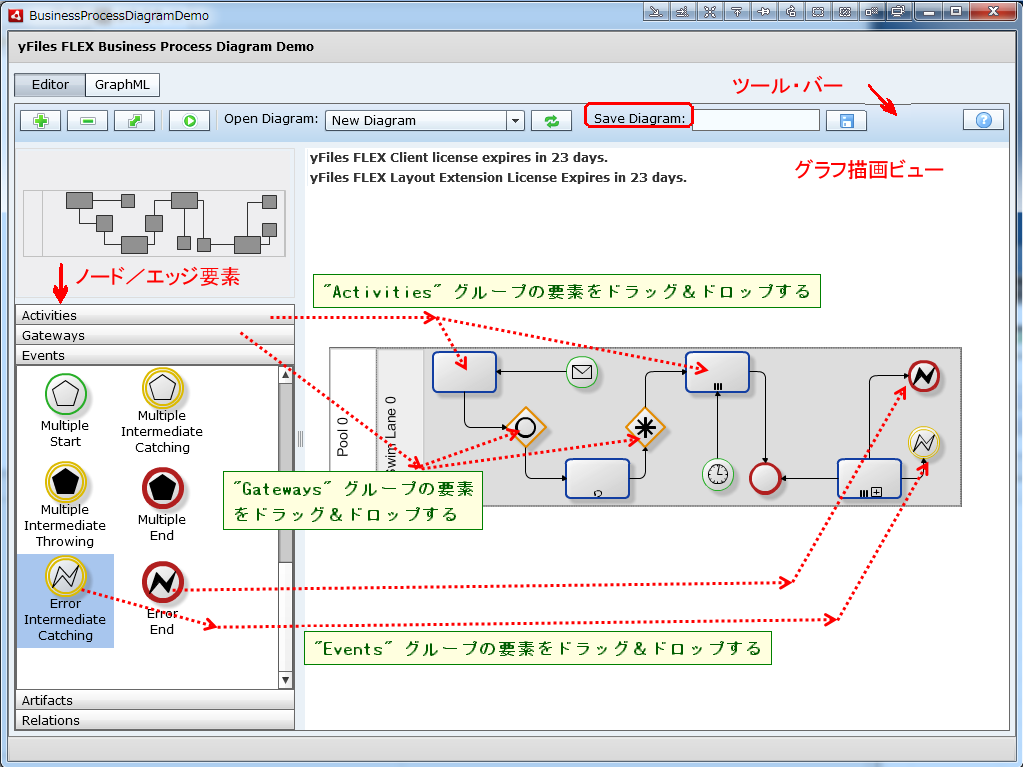Screen dimensions: 1023x767
Task: Select the Error Intermediate Catching palette icon
Action: [x=65, y=577]
